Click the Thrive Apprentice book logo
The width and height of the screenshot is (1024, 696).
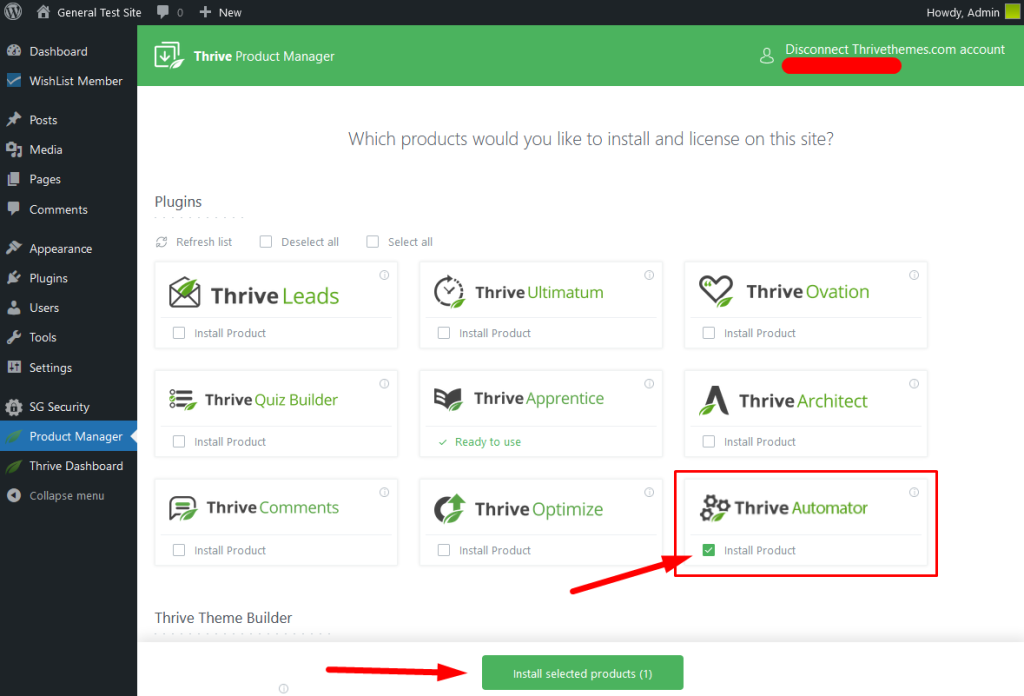coord(449,398)
